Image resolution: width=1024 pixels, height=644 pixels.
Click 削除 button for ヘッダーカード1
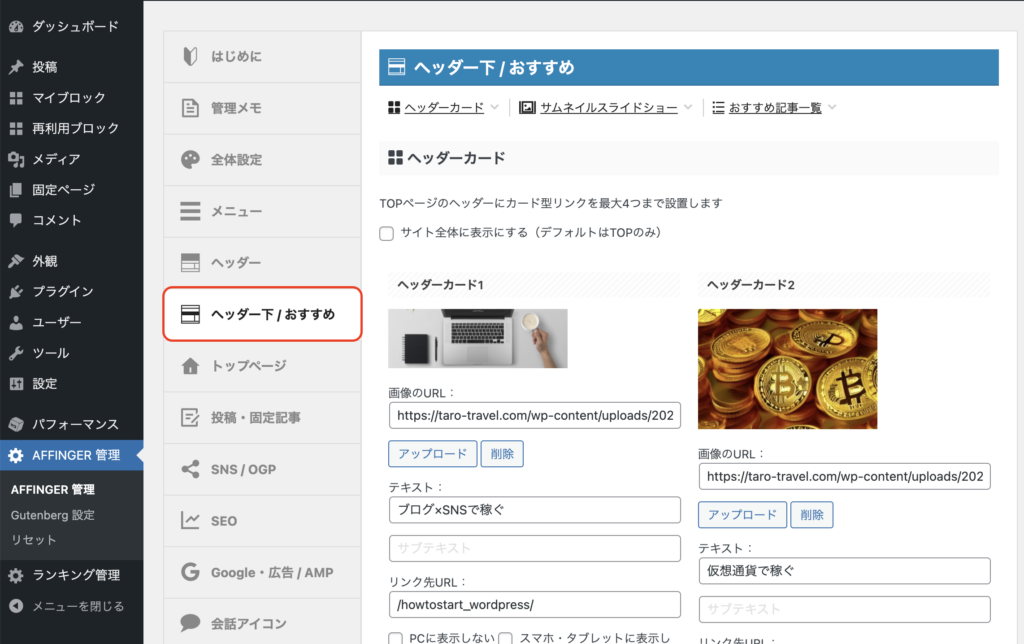(502, 454)
